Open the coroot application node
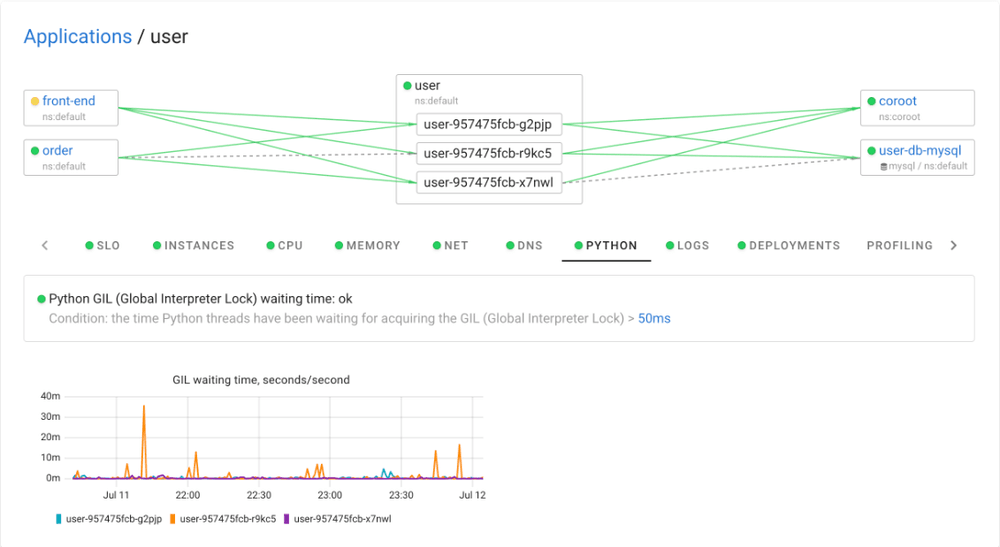1000x547 pixels. [x=897, y=101]
